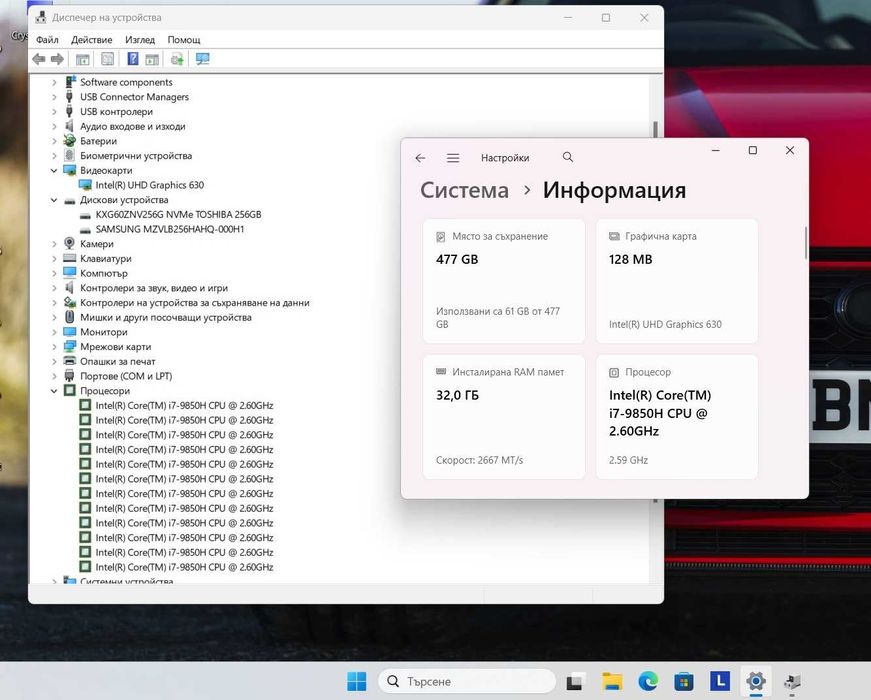Open File Explorer from taskbar
871x700 pixels.
(612, 681)
